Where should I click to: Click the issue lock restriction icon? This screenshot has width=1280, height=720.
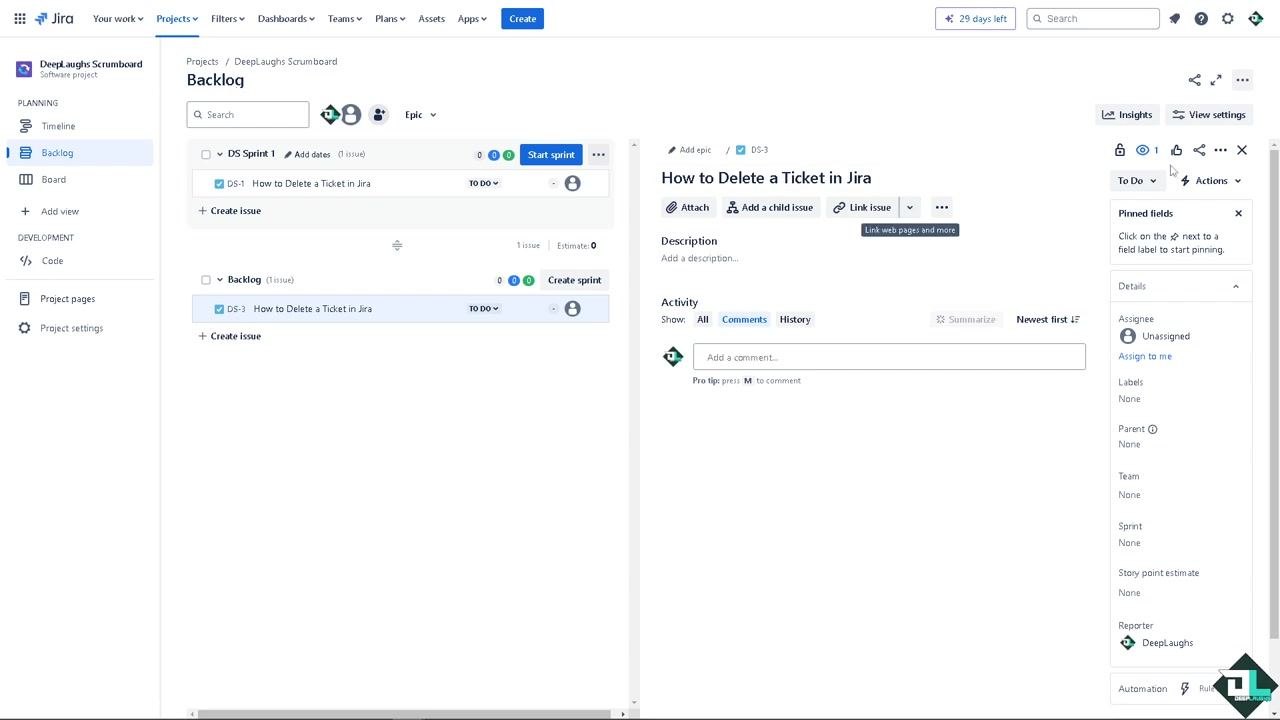pyautogui.click(x=1120, y=150)
